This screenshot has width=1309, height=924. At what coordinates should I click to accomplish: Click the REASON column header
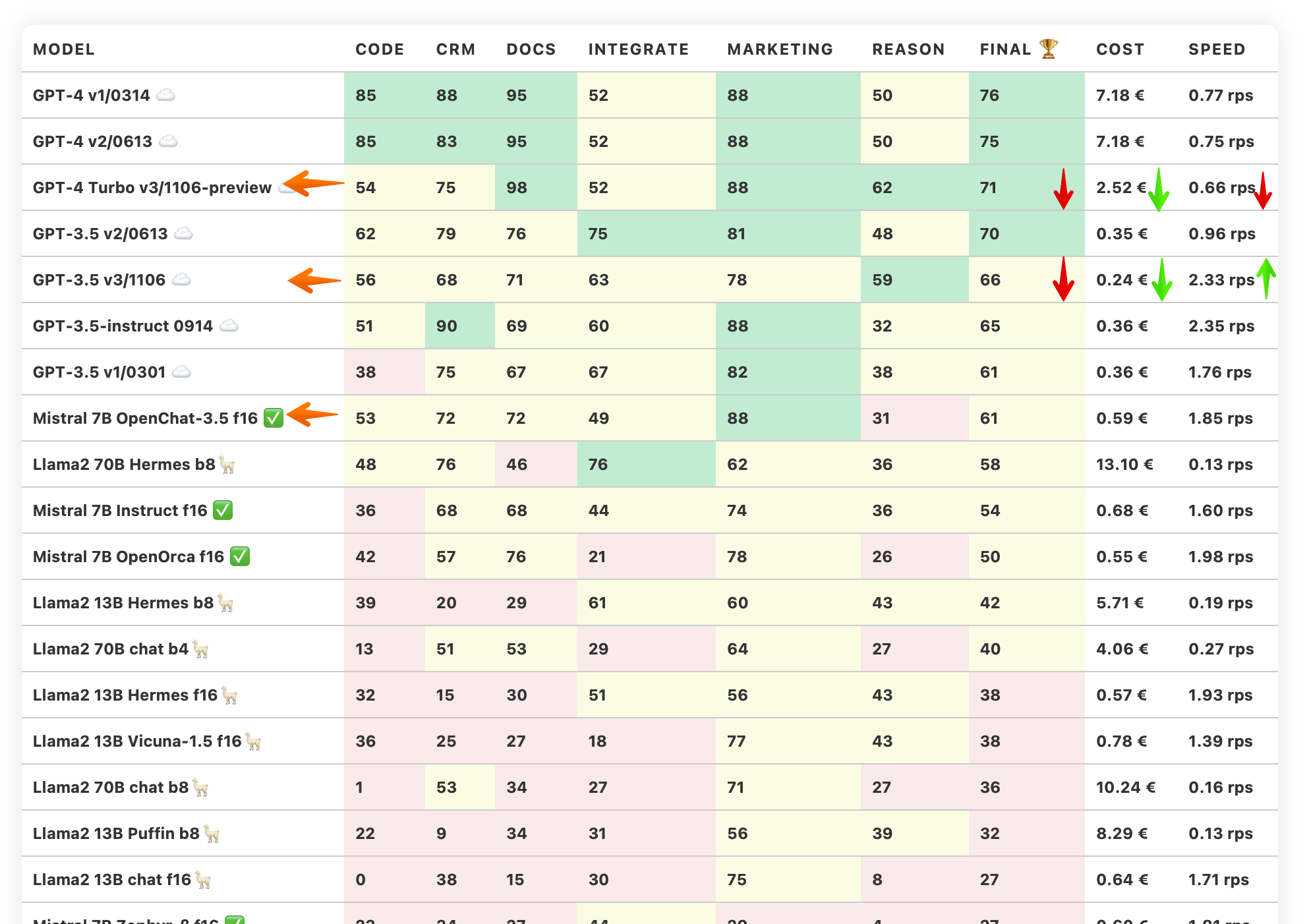[x=908, y=49]
